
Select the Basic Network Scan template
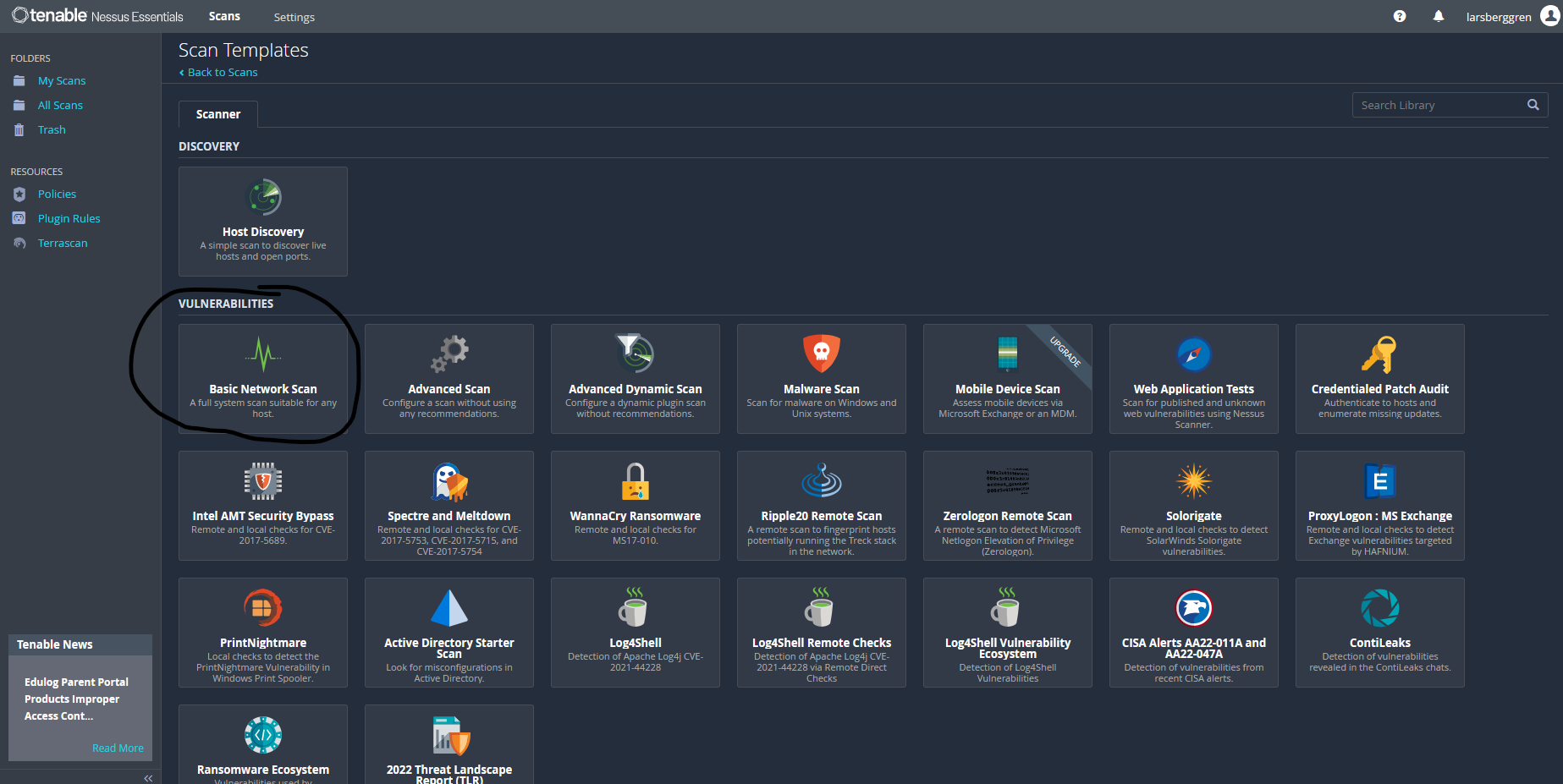tap(262, 378)
